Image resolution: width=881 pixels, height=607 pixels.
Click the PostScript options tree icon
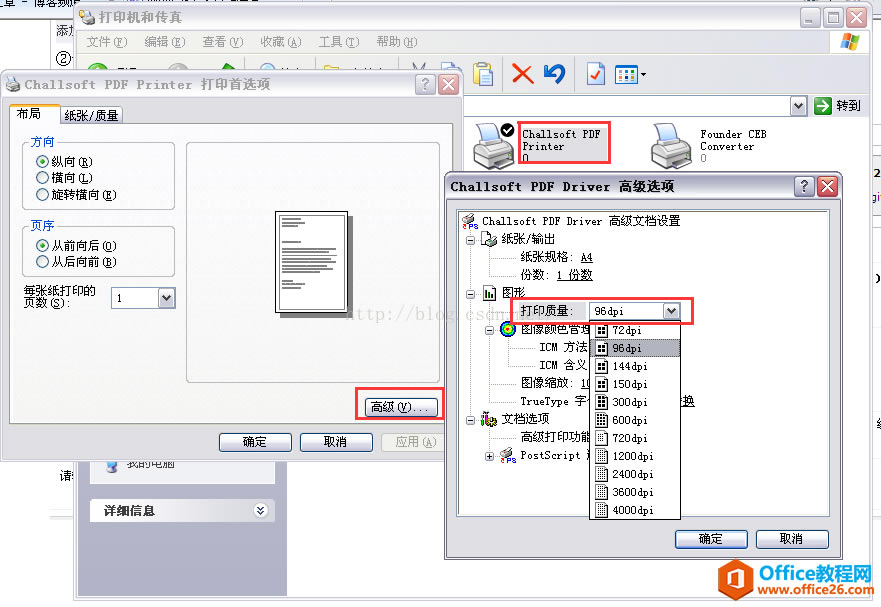(x=507, y=455)
